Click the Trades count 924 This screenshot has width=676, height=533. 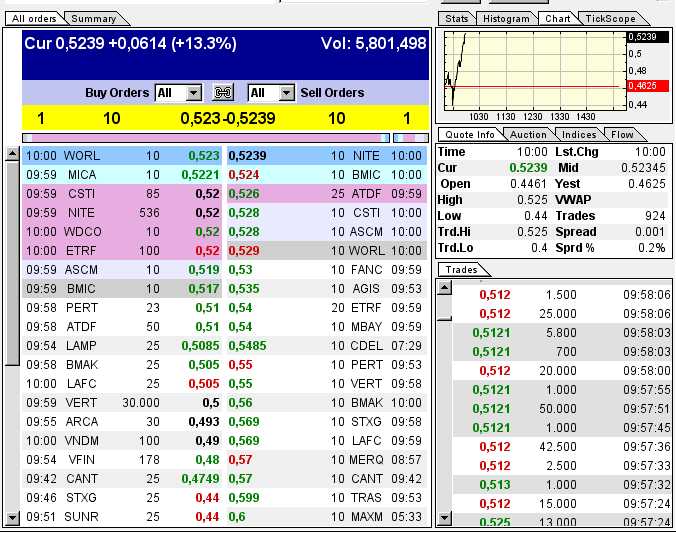655,216
